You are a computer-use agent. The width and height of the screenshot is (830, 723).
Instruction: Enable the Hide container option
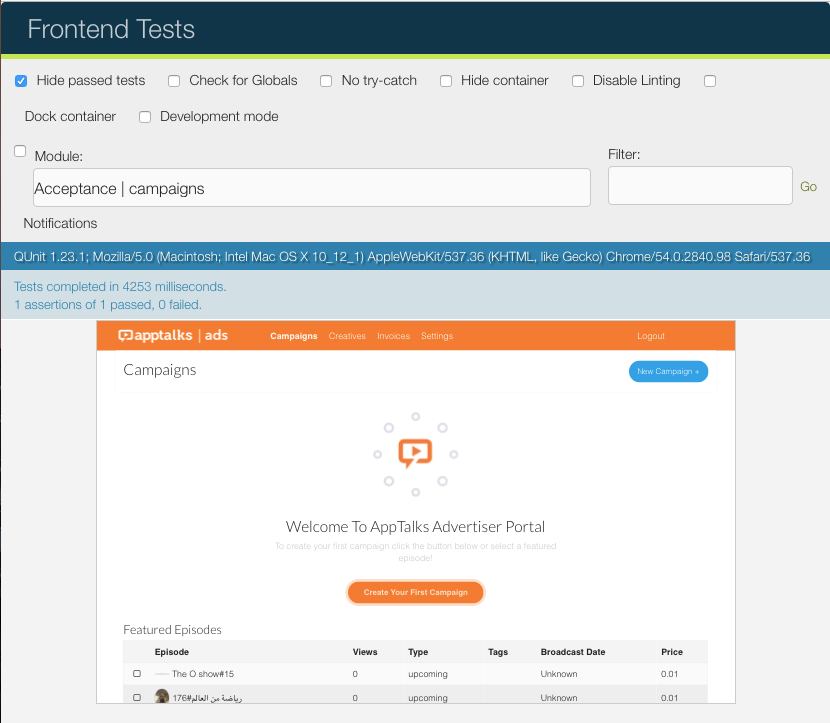(x=446, y=81)
